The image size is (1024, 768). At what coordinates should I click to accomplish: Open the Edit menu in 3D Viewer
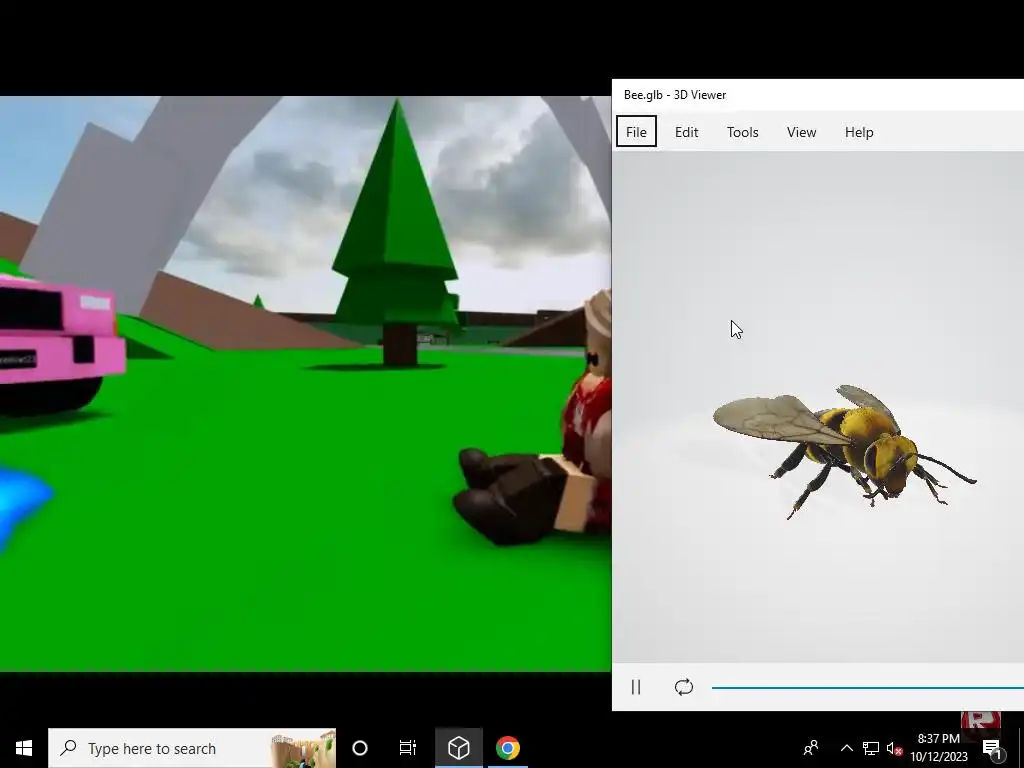[686, 132]
